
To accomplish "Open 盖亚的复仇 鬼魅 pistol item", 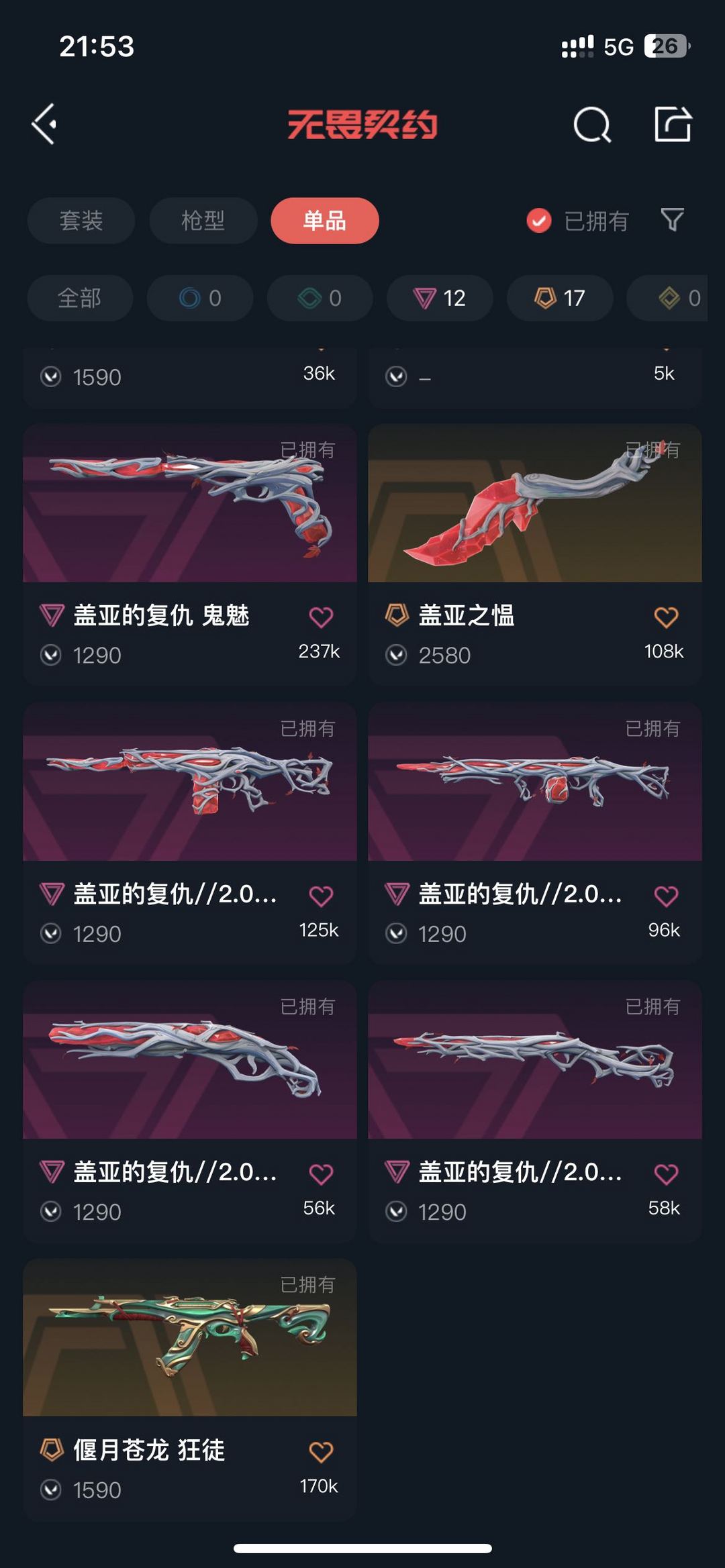I will click(x=190, y=554).
